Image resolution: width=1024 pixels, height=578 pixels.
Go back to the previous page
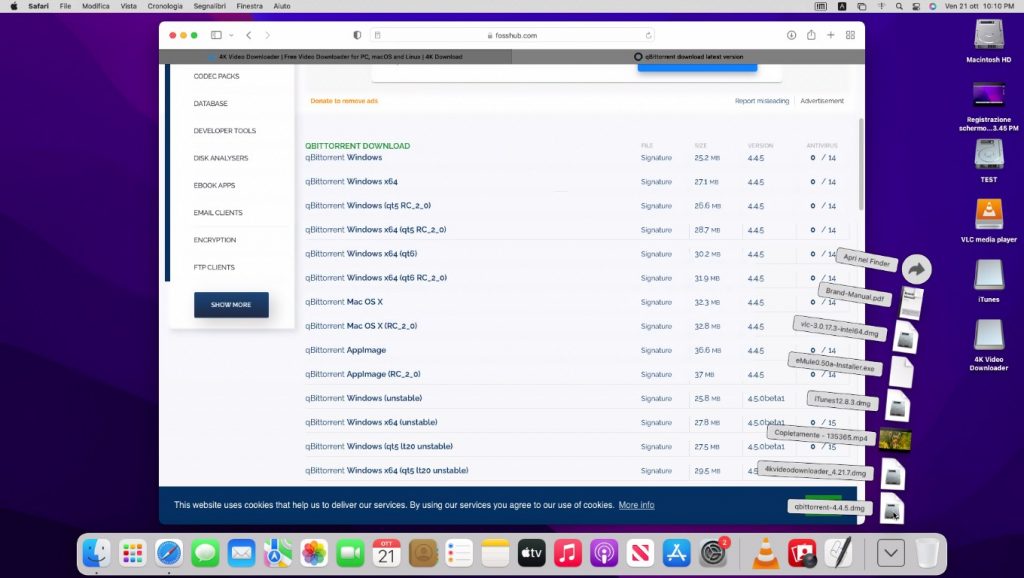point(248,35)
